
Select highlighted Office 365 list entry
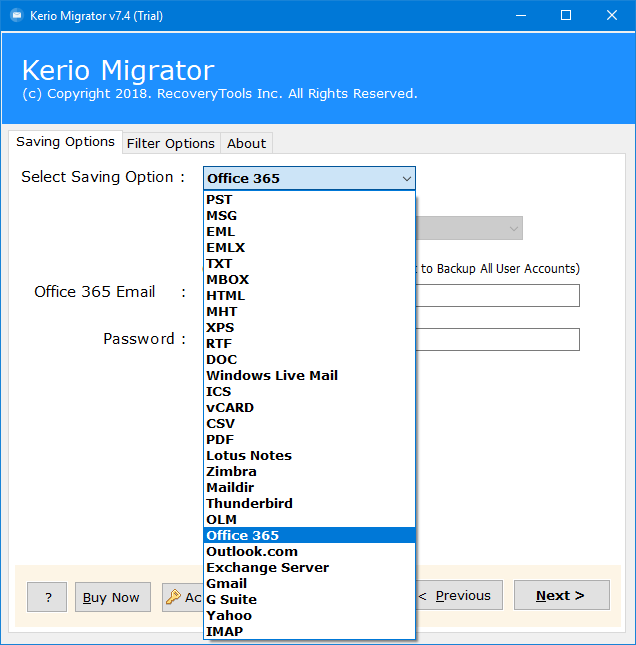pyautogui.click(x=309, y=536)
